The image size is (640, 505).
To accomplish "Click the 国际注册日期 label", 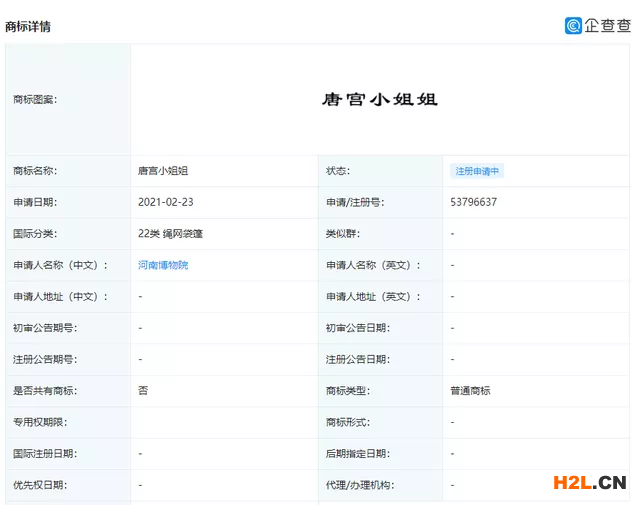I will coord(45,454).
